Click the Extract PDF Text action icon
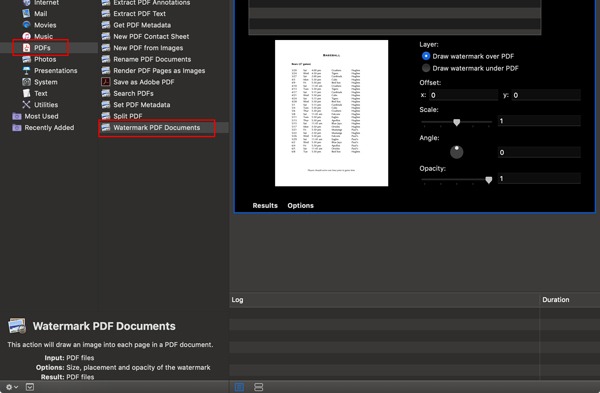600x393 pixels. point(106,13)
